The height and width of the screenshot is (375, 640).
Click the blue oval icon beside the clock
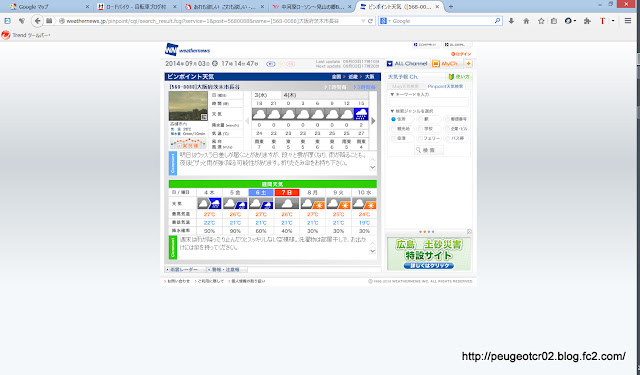[x=271, y=64]
